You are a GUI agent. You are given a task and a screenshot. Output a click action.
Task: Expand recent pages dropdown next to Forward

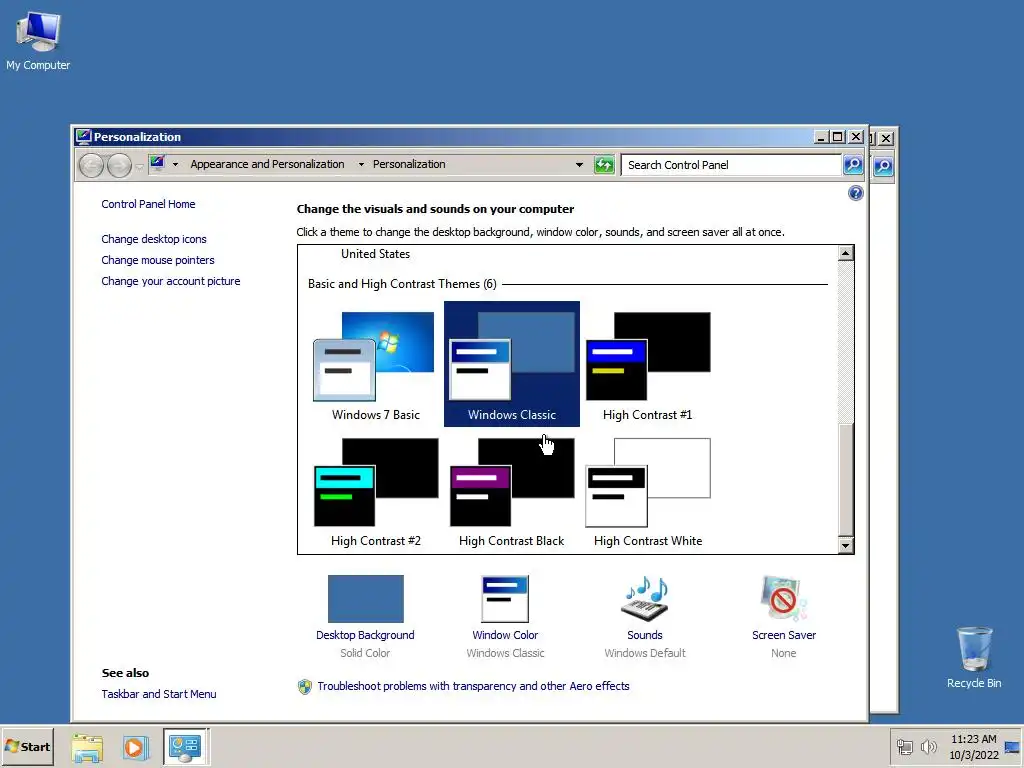pyautogui.click(x=139, y=167)
